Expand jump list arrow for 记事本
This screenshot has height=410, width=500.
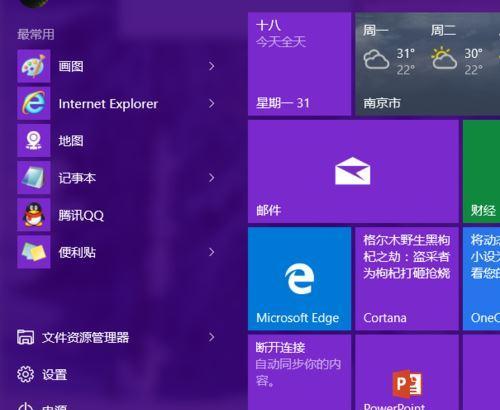pyautogui.click(x=212, y=178)
